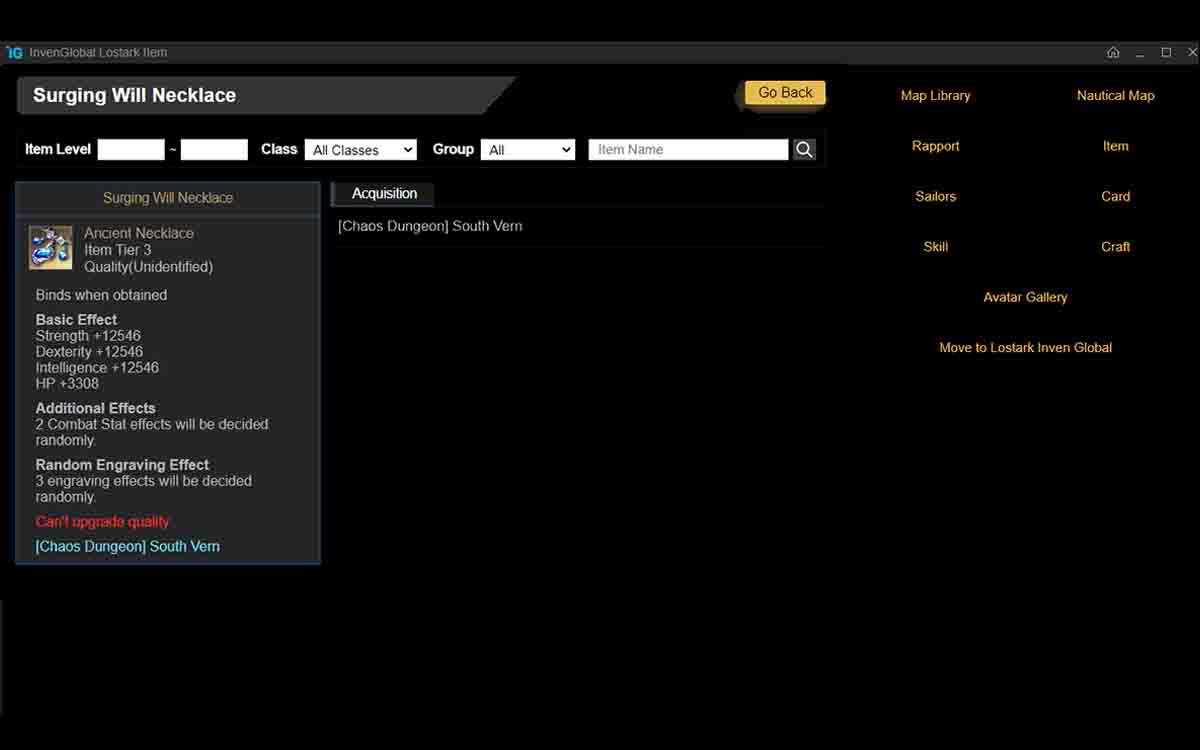Screen dimensions: 1200x750
Task: Click Move to Lostark Inven Global
Action: (x=1025, y=348)
